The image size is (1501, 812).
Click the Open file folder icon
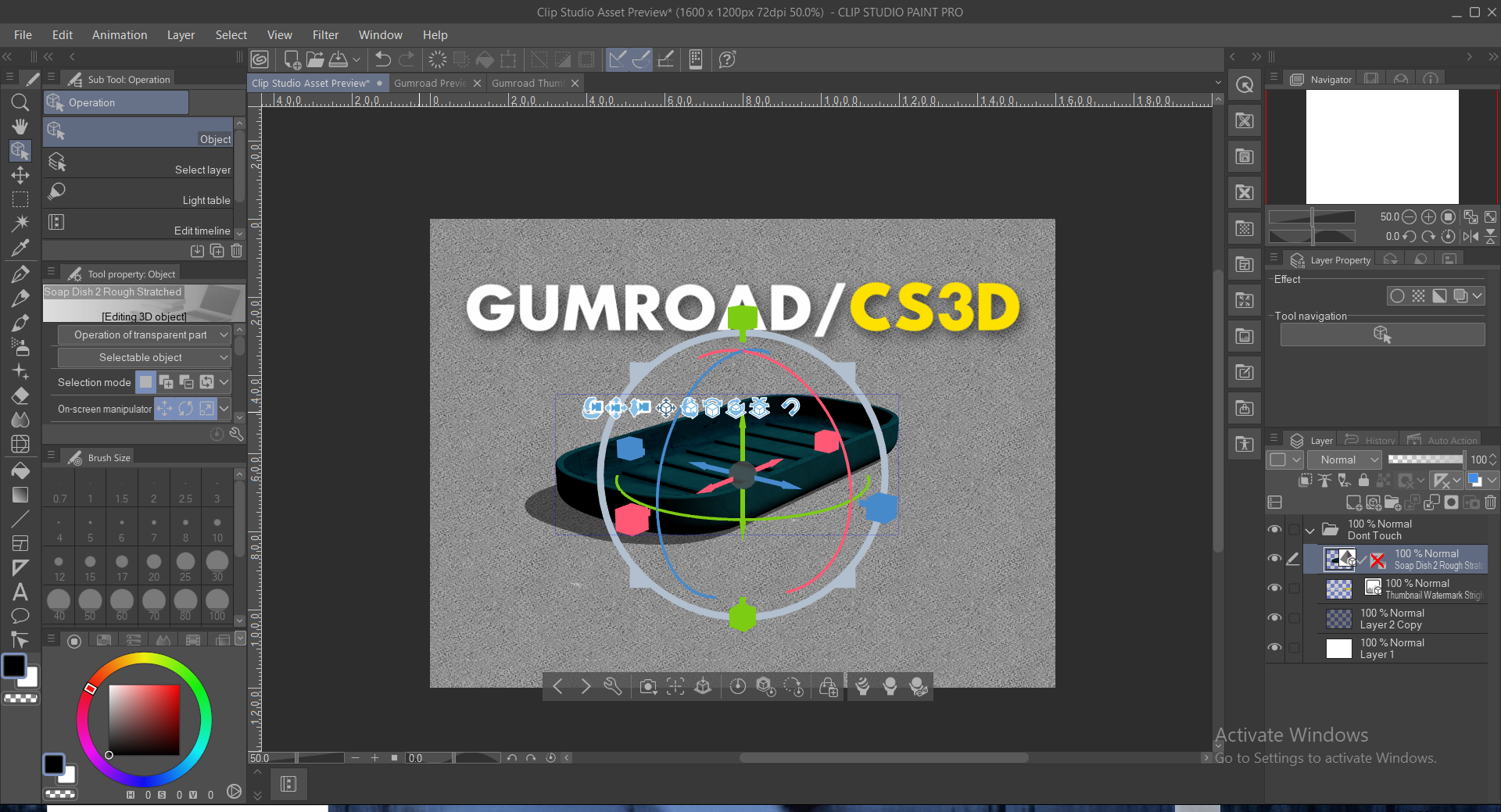point(315,59)
